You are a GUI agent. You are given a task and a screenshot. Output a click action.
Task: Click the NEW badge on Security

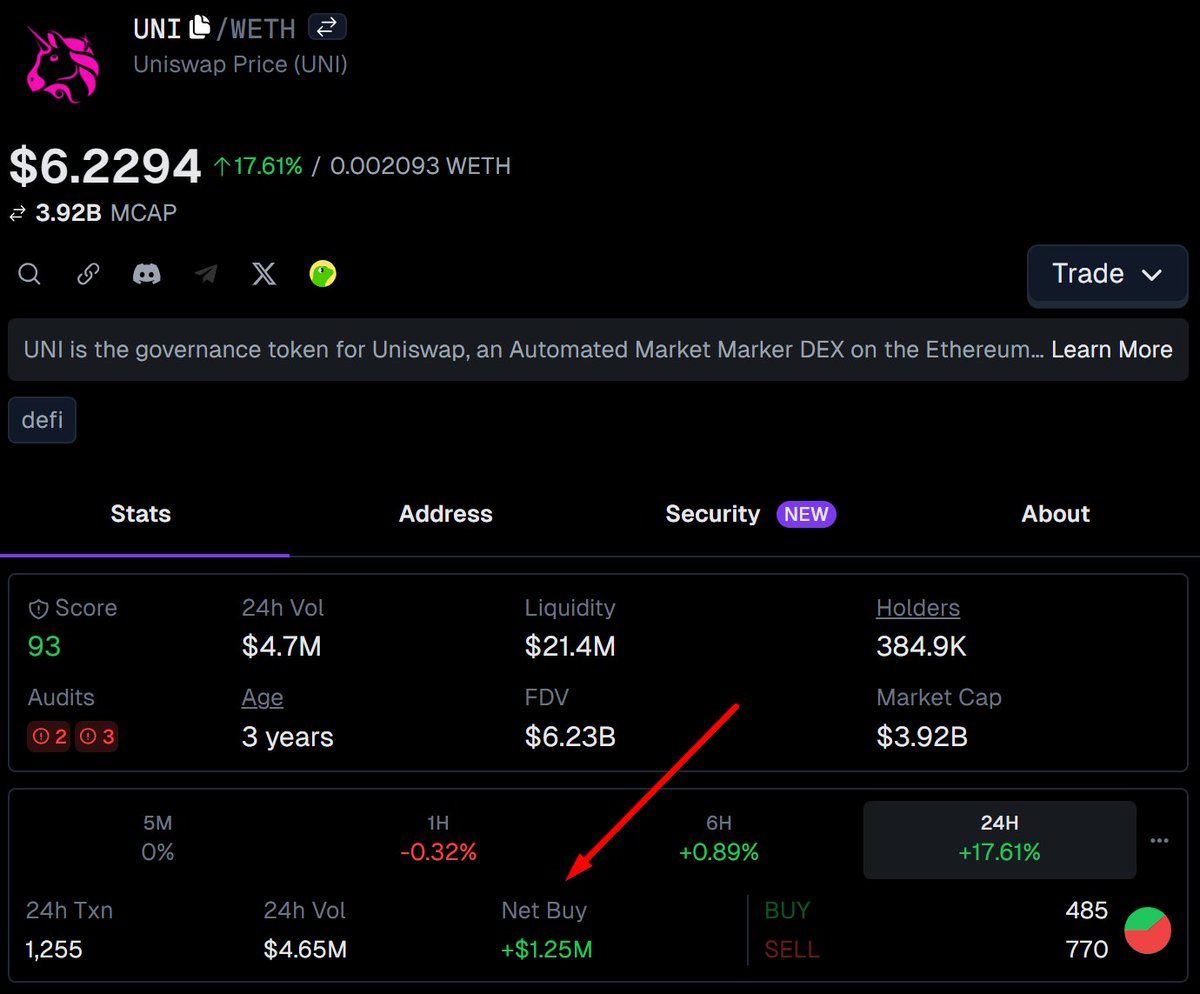(x=806, y=514)
